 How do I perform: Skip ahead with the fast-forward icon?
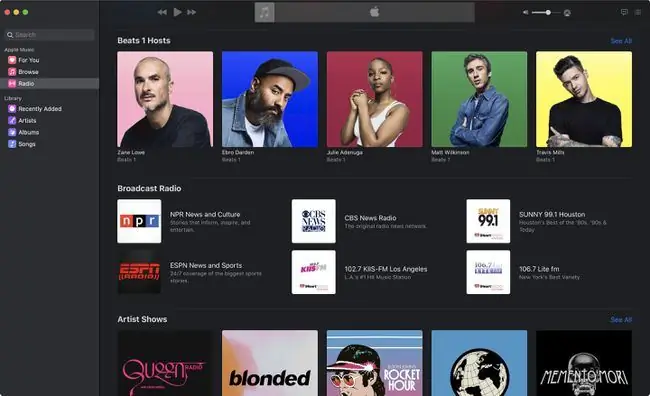192,12
